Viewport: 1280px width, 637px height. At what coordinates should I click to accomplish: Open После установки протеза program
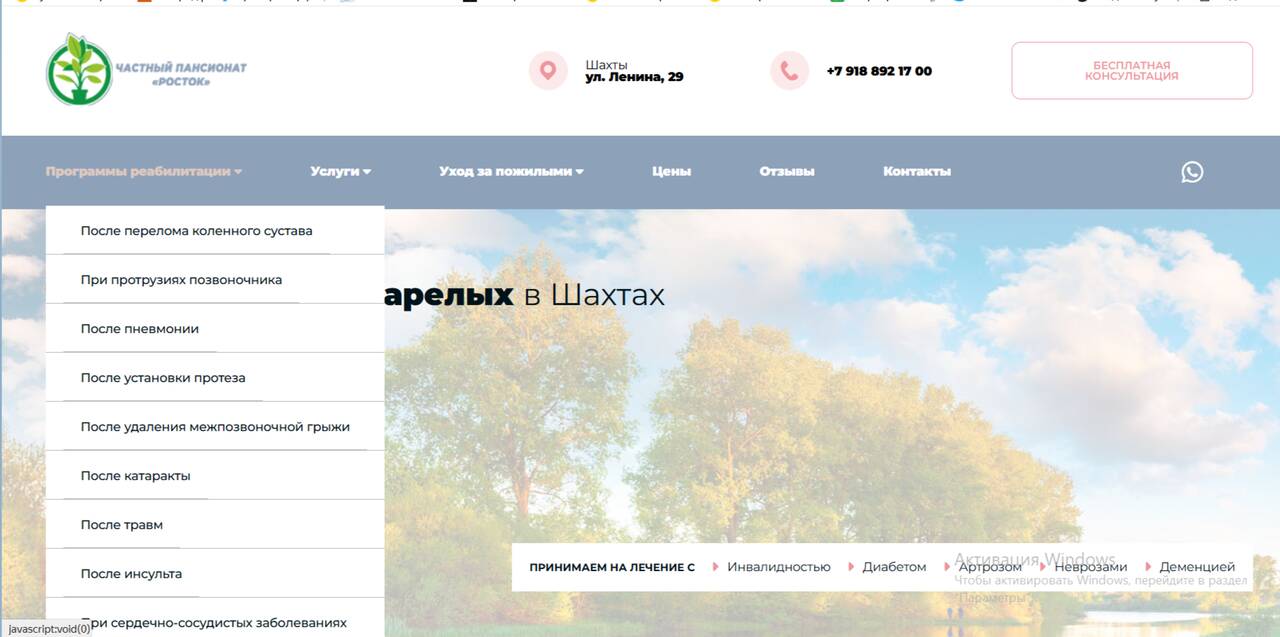(162, 378)
